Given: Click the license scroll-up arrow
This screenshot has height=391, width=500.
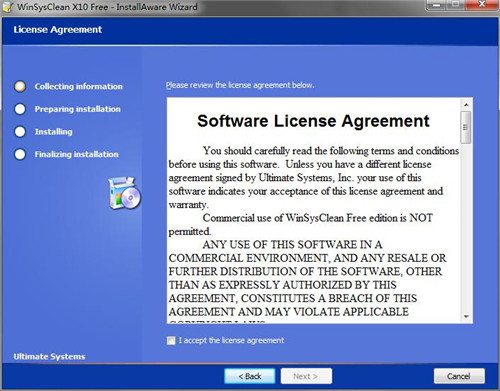Looking at the screenshot, I should (466, 105).
